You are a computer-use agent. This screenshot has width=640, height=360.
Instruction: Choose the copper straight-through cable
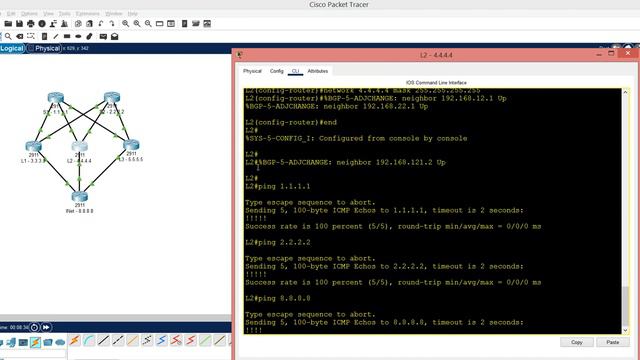[103, 340]
